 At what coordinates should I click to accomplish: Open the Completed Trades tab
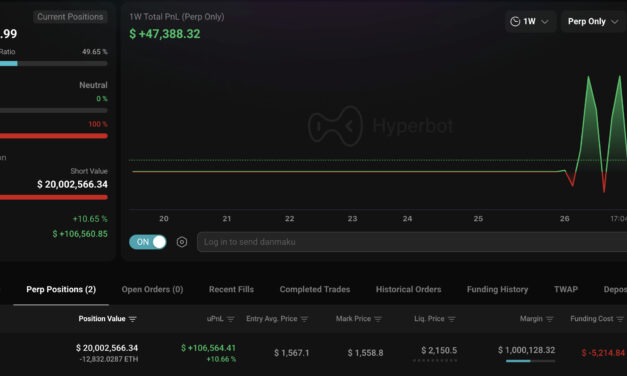315,289
